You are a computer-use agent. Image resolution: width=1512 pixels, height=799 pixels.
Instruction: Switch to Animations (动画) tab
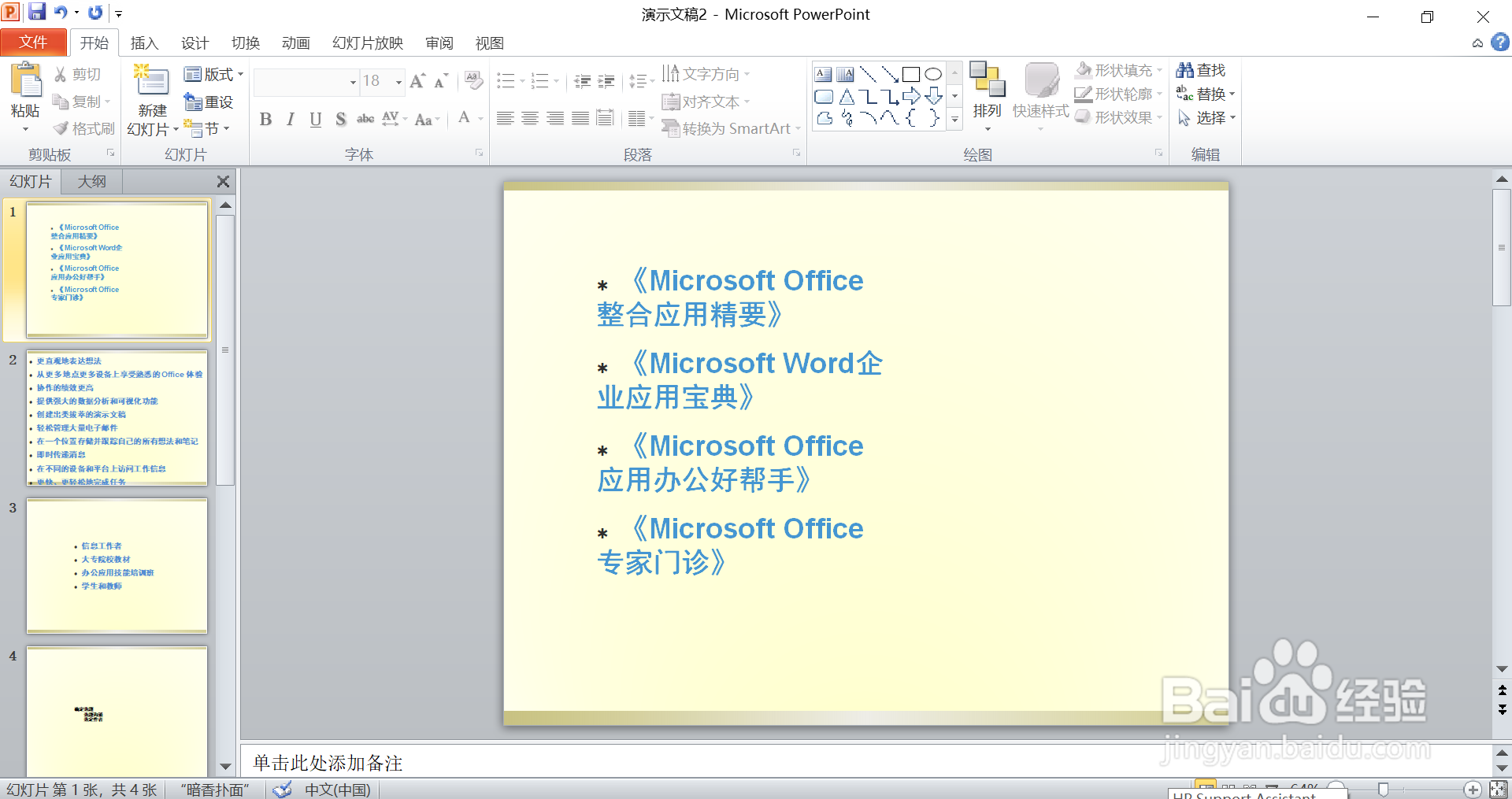click(295, 43)
